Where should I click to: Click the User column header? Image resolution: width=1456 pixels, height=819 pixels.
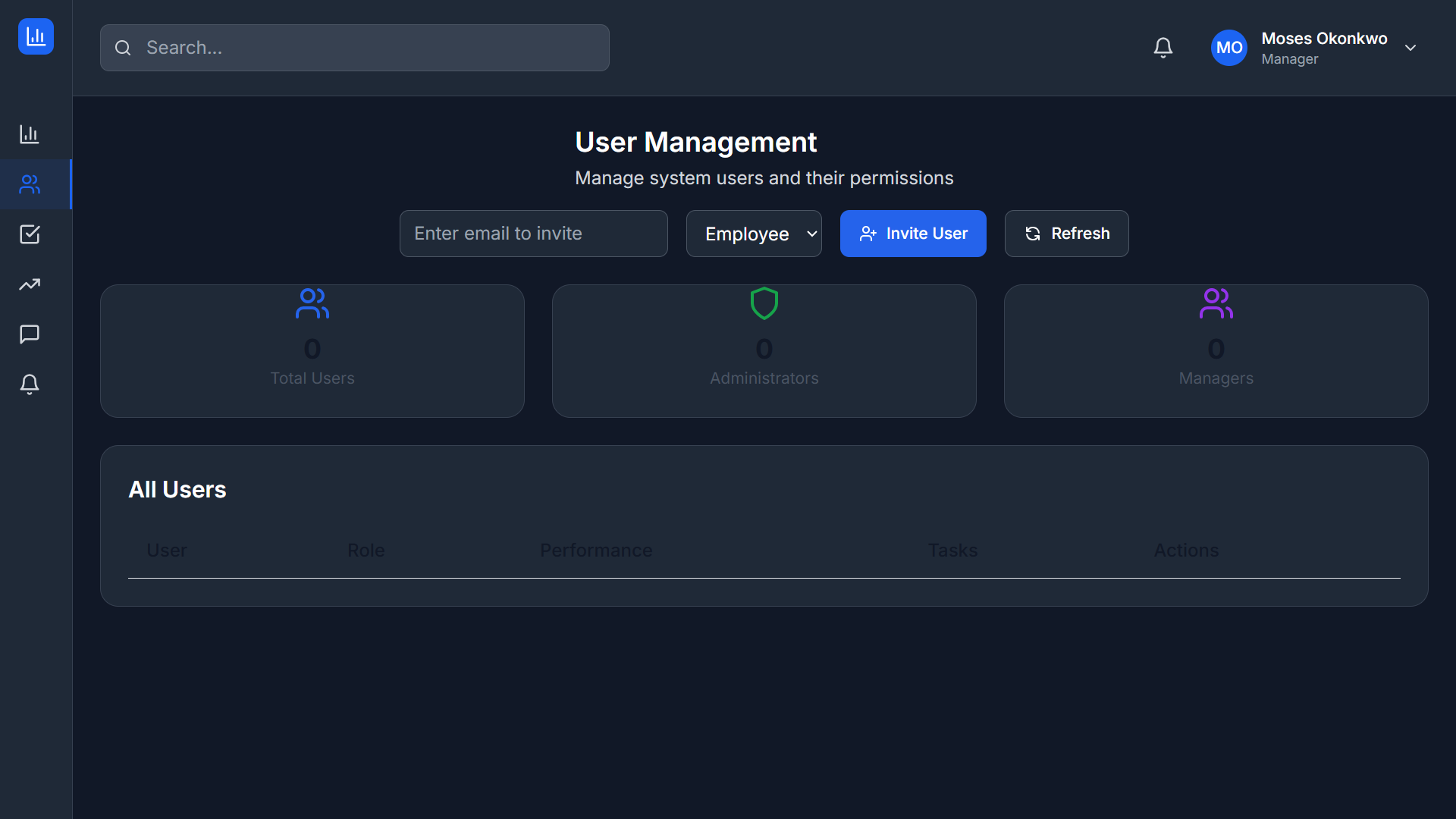(167, 551)
